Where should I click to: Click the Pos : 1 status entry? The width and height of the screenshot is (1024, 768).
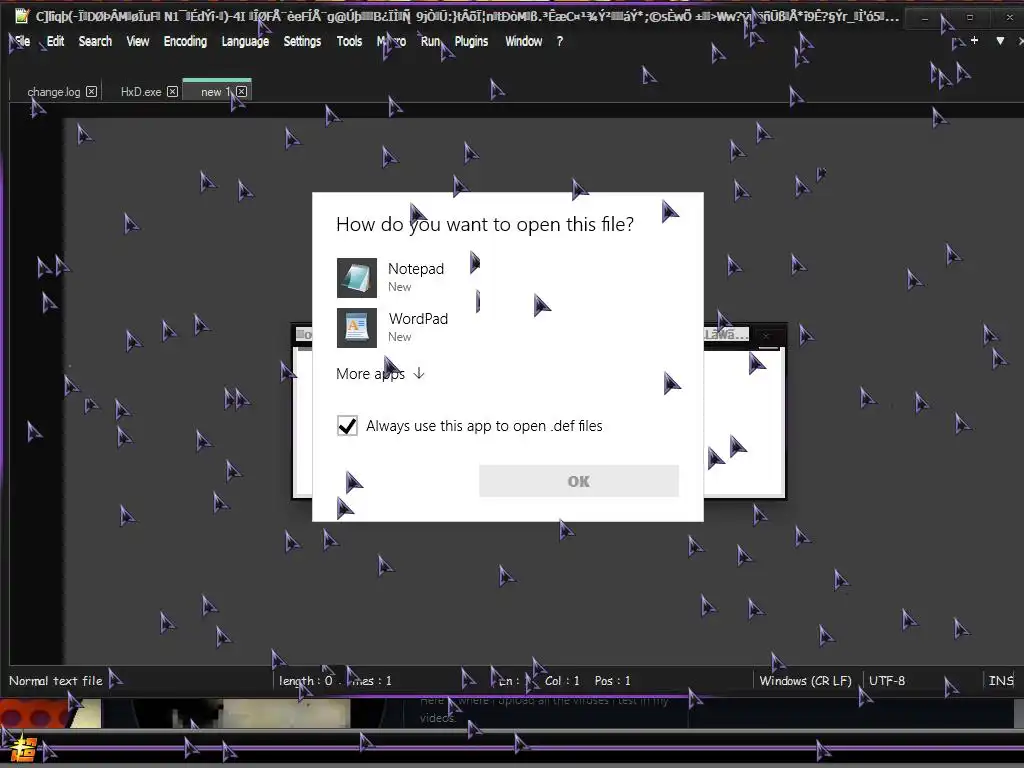[x=613, y=680]
